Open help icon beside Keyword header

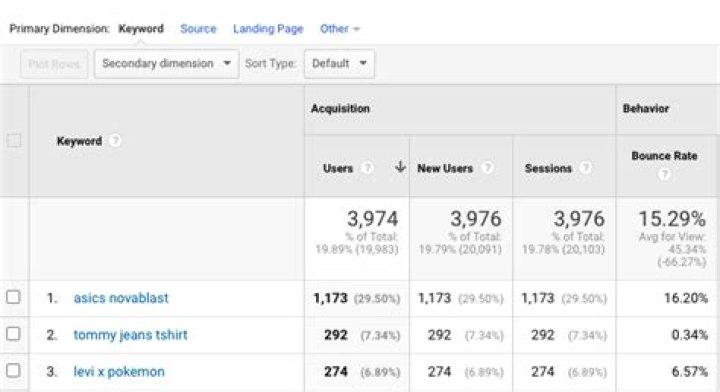pos(115,140)
